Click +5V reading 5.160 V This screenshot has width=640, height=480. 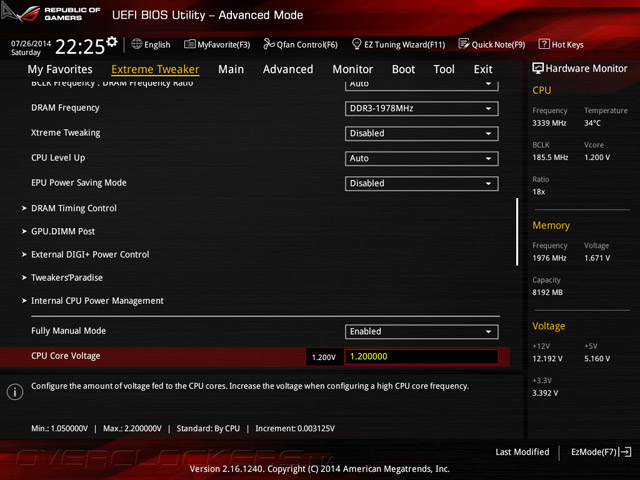597,359
